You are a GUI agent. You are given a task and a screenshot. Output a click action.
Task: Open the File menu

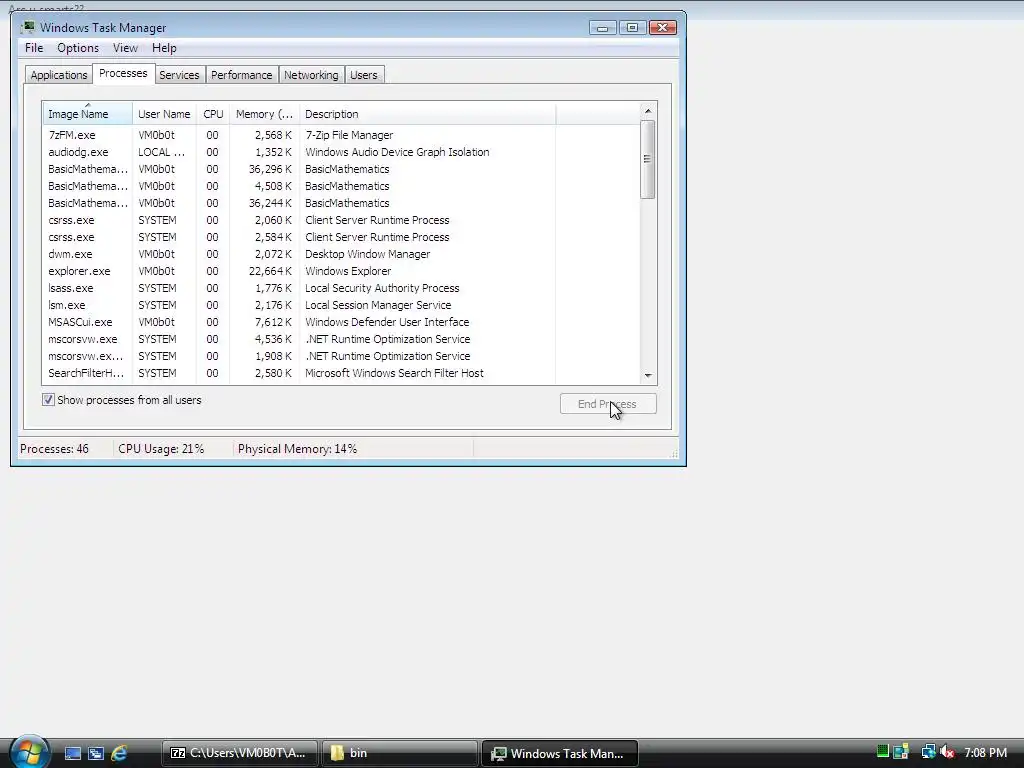click(34, 48)
